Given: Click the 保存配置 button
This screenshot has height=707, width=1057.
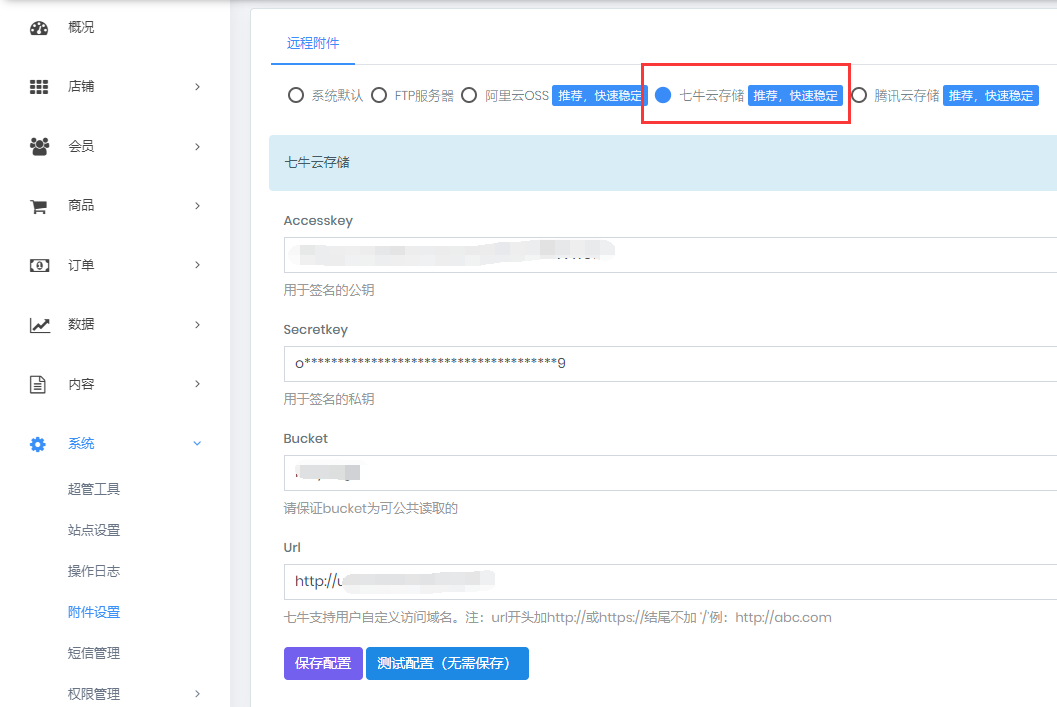Looking at the screenshot, I should [x=323, y=663].
